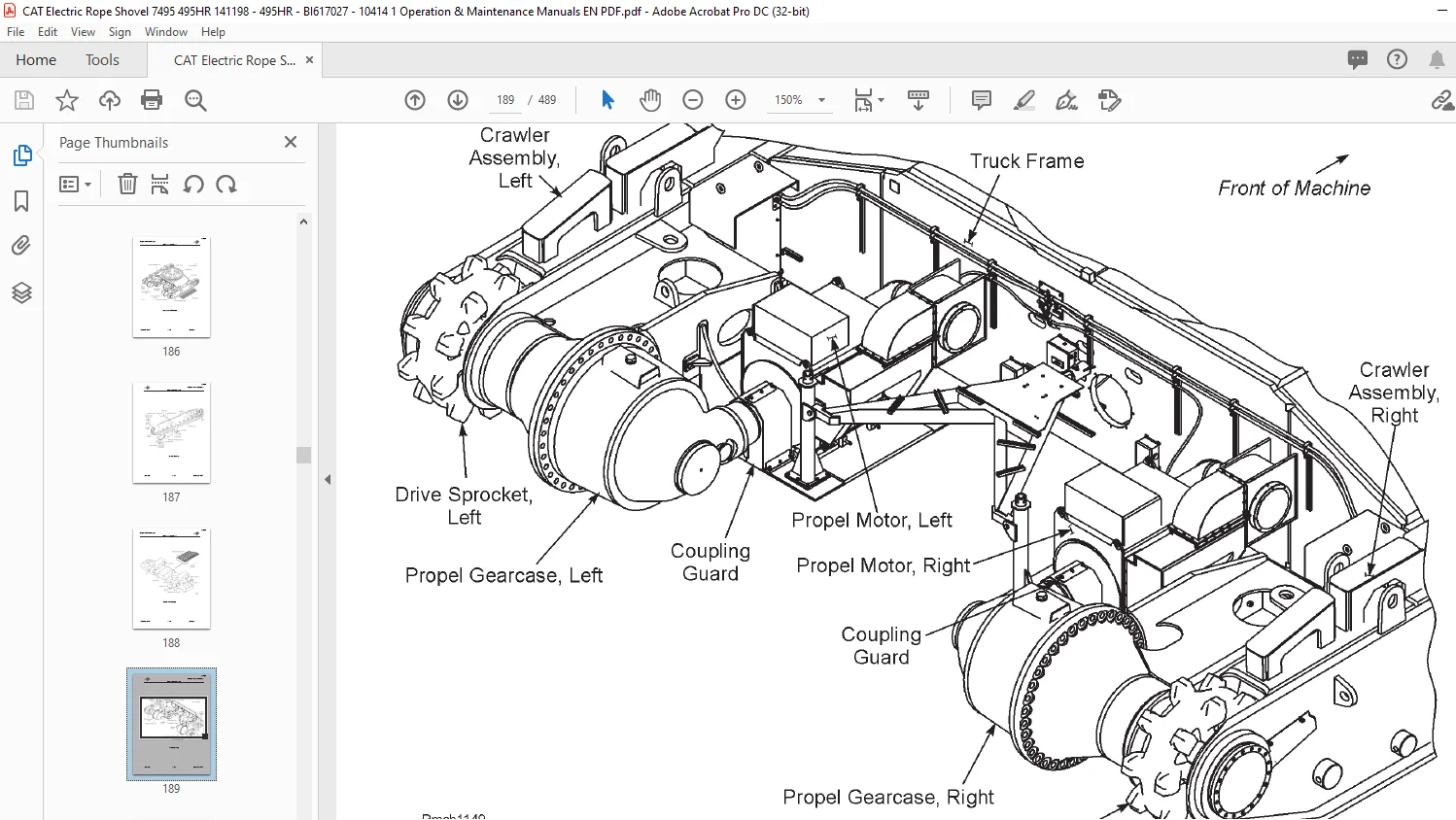Click the upload to cloud icon
The width and height of the screenshot is (1456, 820).
pyautogui.click(x=110, y=100)
